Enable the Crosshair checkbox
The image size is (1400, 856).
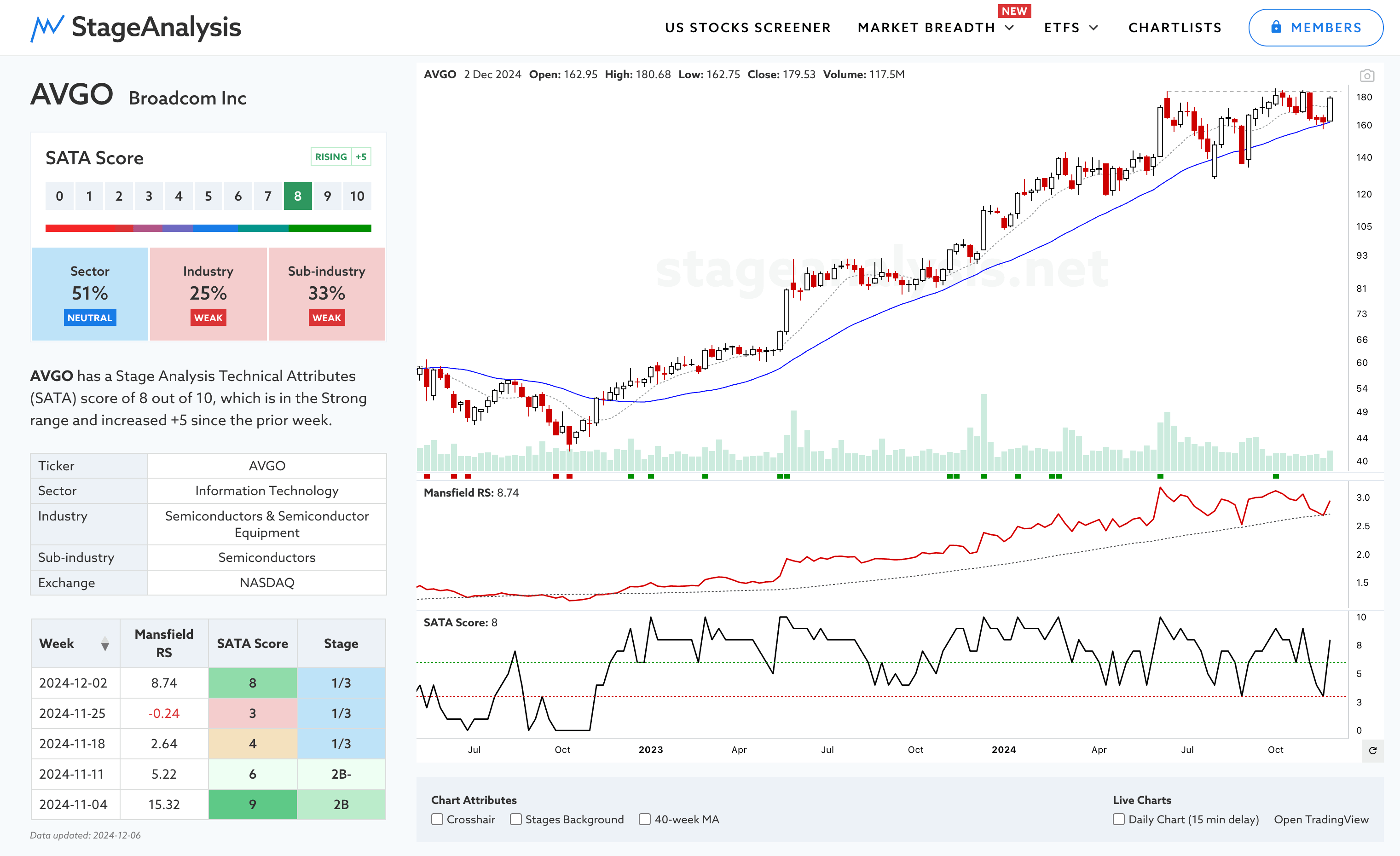click(437, 819)
